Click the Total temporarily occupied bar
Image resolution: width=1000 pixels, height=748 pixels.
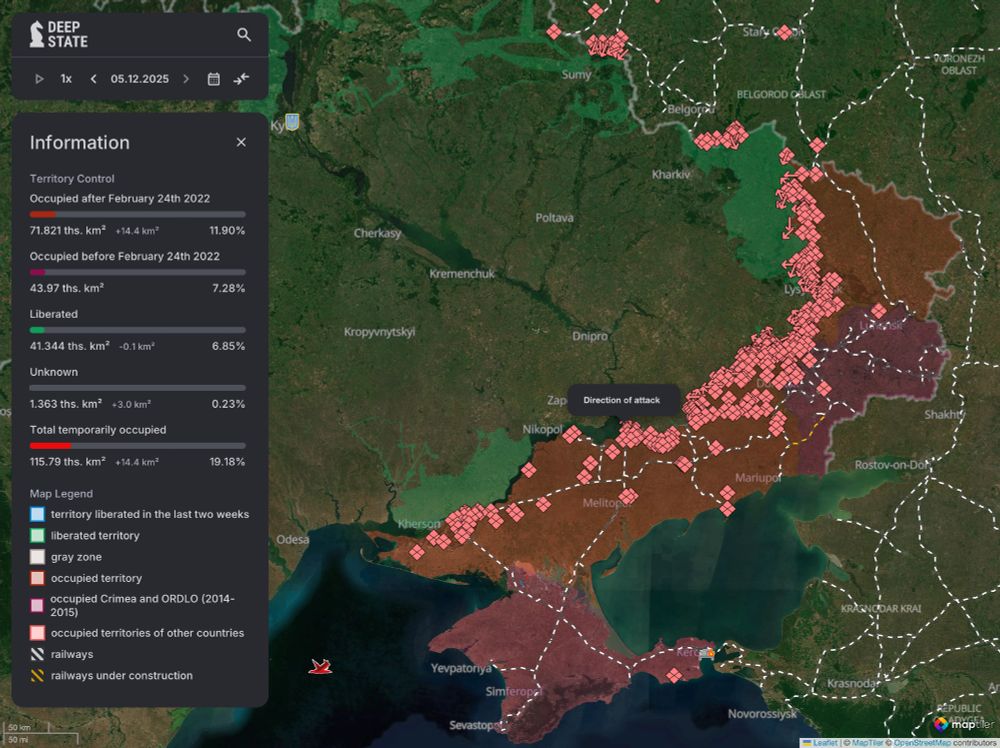(138, 446)
